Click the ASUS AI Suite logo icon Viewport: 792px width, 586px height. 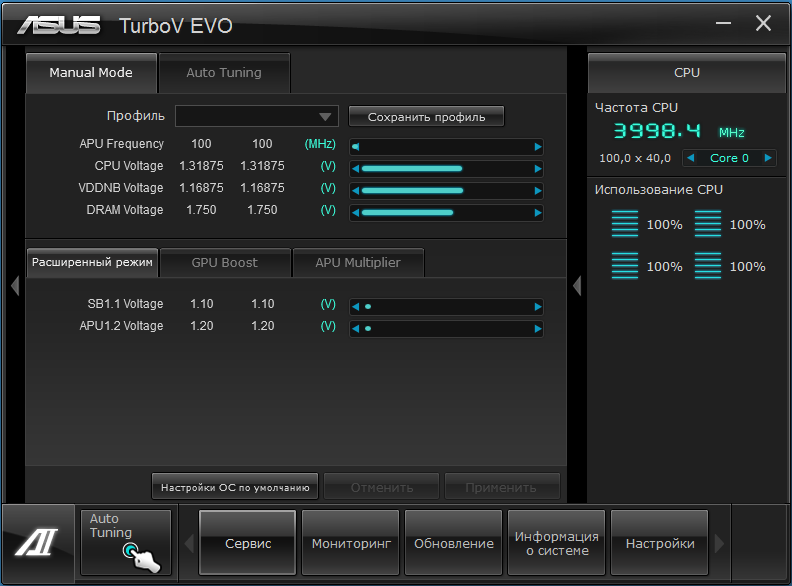(x=37, y=542)
